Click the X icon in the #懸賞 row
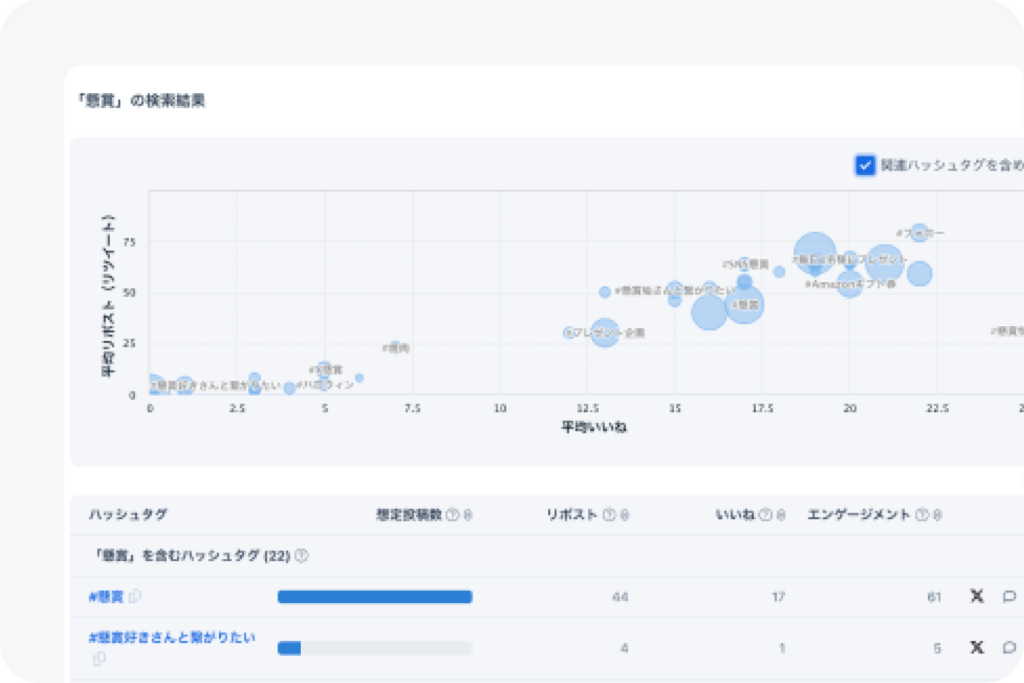This screenshot has height=683, width=1024. (977, 597)
